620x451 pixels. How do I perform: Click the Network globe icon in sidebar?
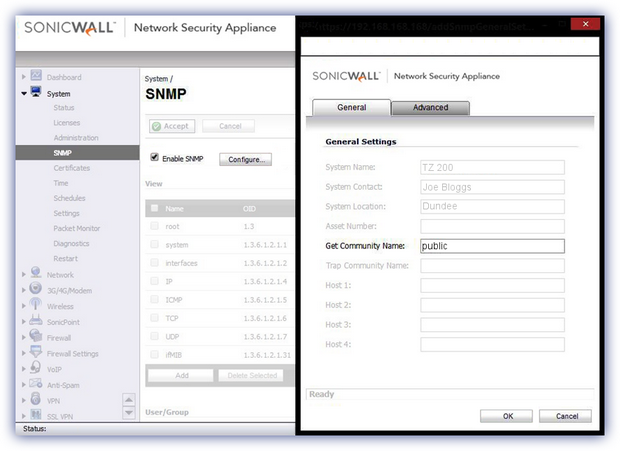36,272
